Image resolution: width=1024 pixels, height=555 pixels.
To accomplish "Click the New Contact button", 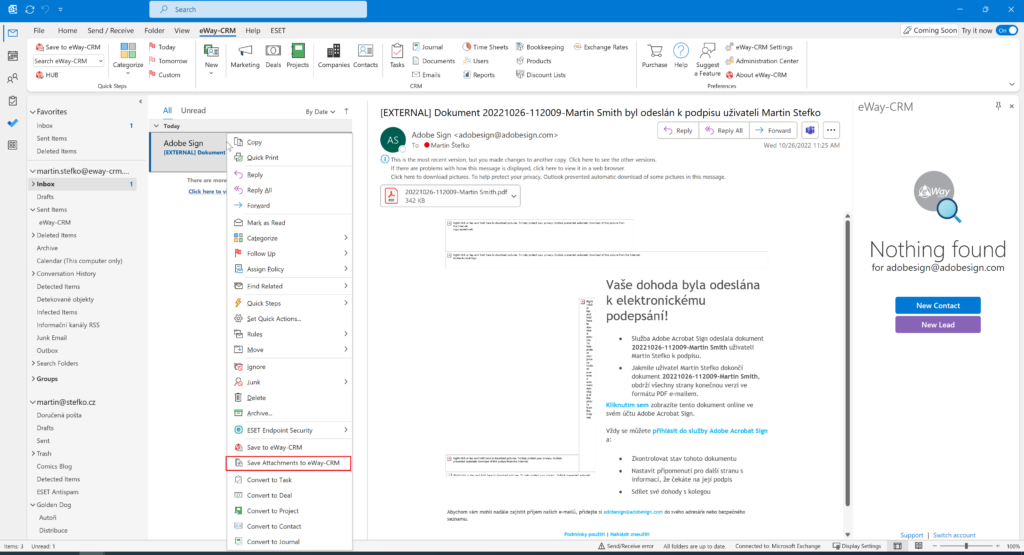I will coord(938,306).
